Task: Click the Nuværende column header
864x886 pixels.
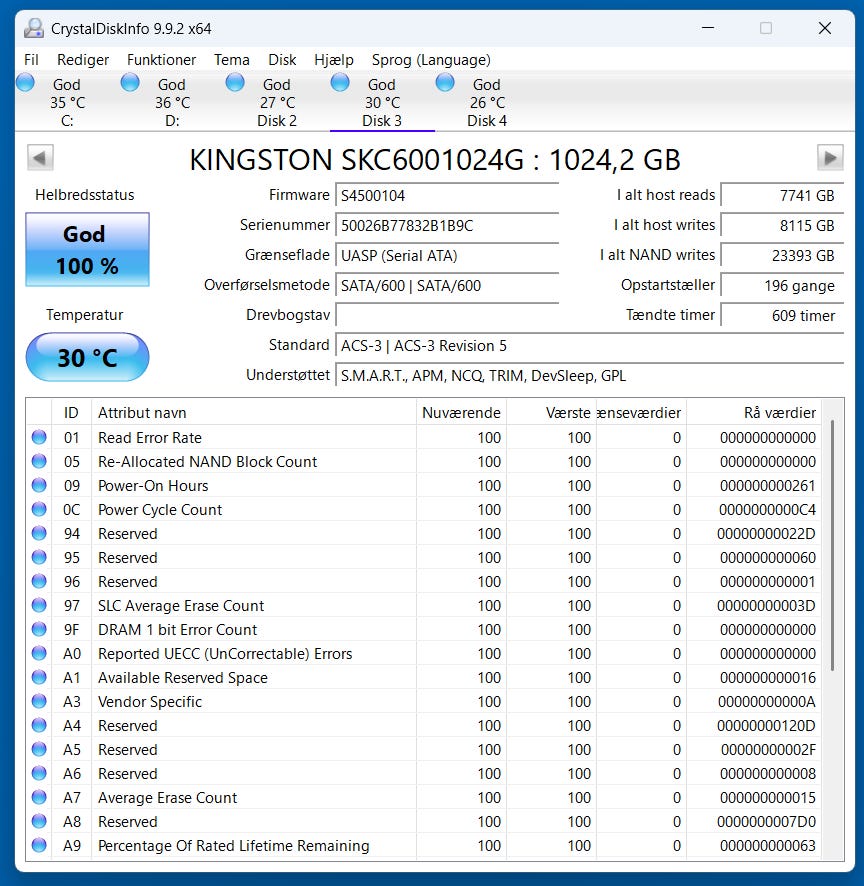Action: [x=461, y=412]
